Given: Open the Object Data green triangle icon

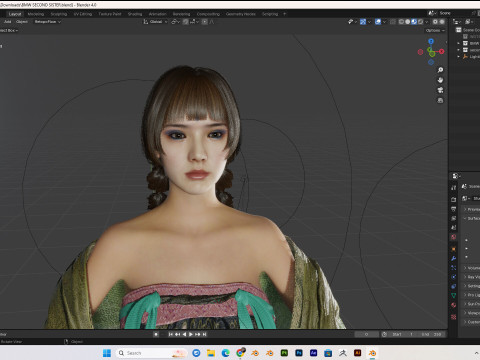Looking at the screenshot, I should tap(454, 296).
